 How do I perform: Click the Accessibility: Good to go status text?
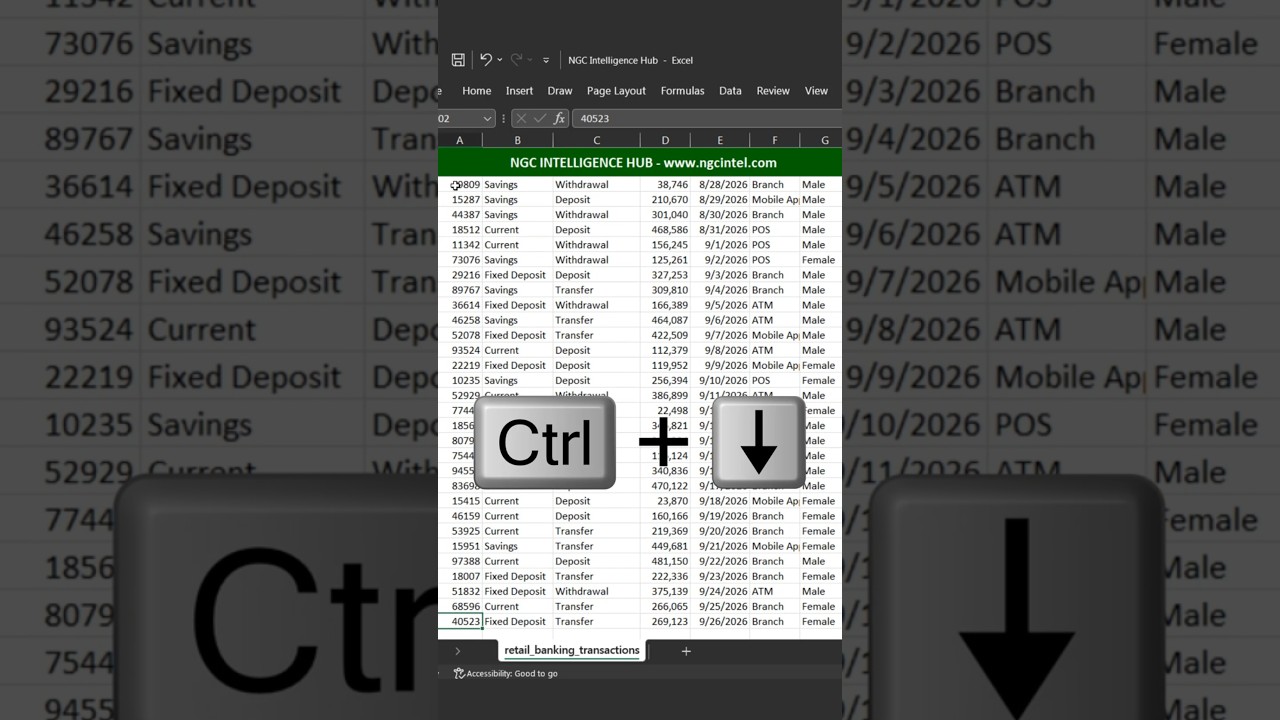(x=512, y=674)
